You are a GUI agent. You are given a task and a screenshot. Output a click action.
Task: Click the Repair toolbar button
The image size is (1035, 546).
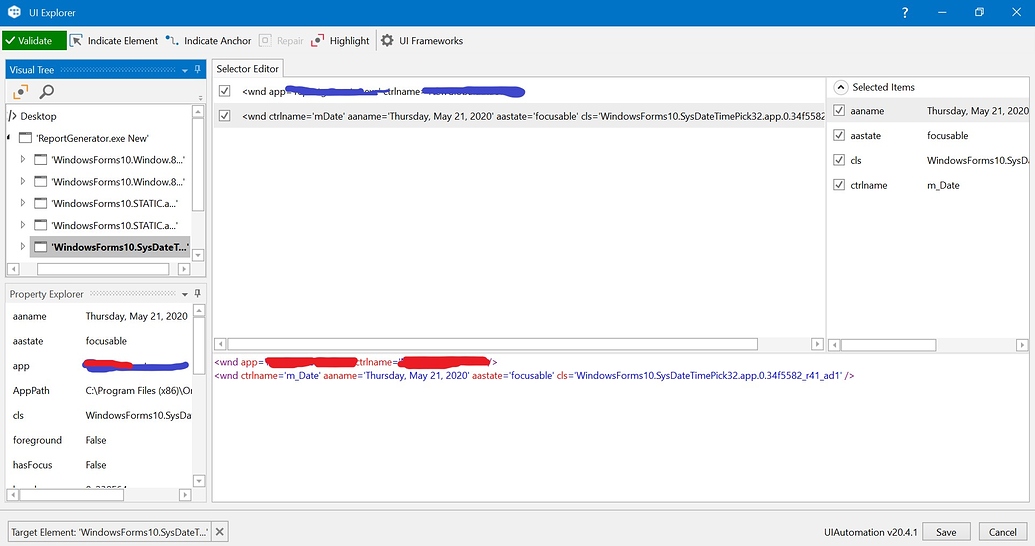click(x=281, y=40)
